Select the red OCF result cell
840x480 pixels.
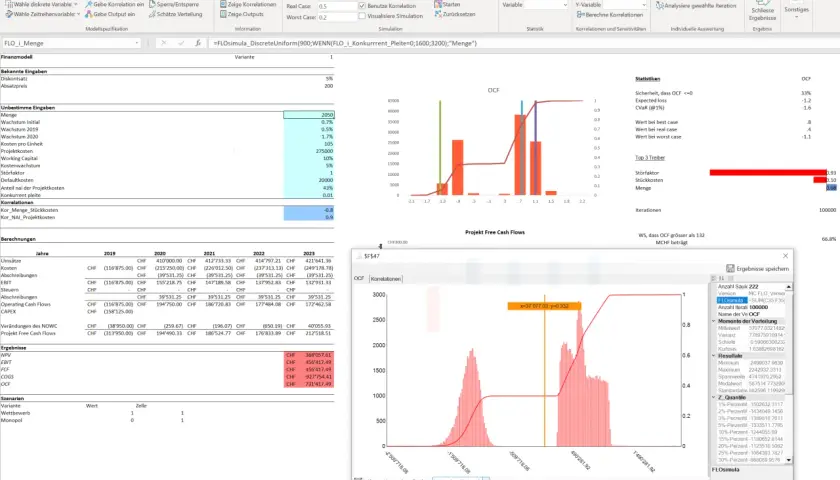[x=309, y=384]
